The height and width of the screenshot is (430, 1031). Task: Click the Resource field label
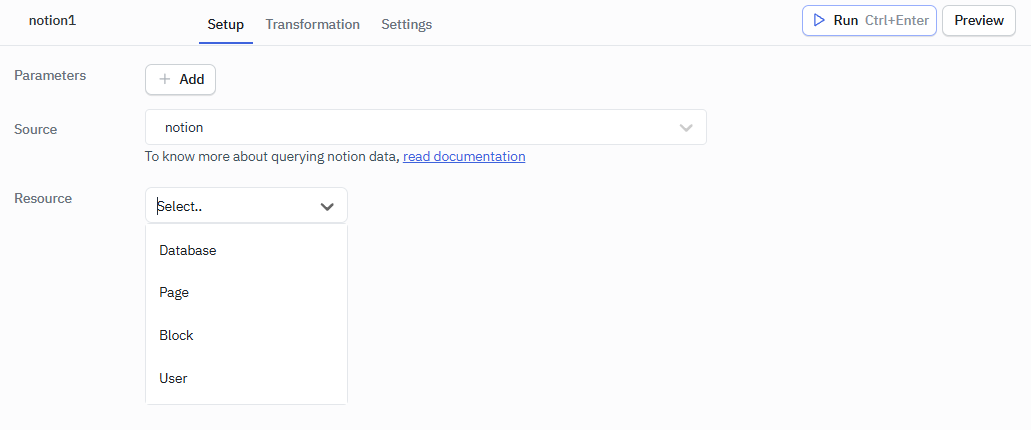point(43,198)
